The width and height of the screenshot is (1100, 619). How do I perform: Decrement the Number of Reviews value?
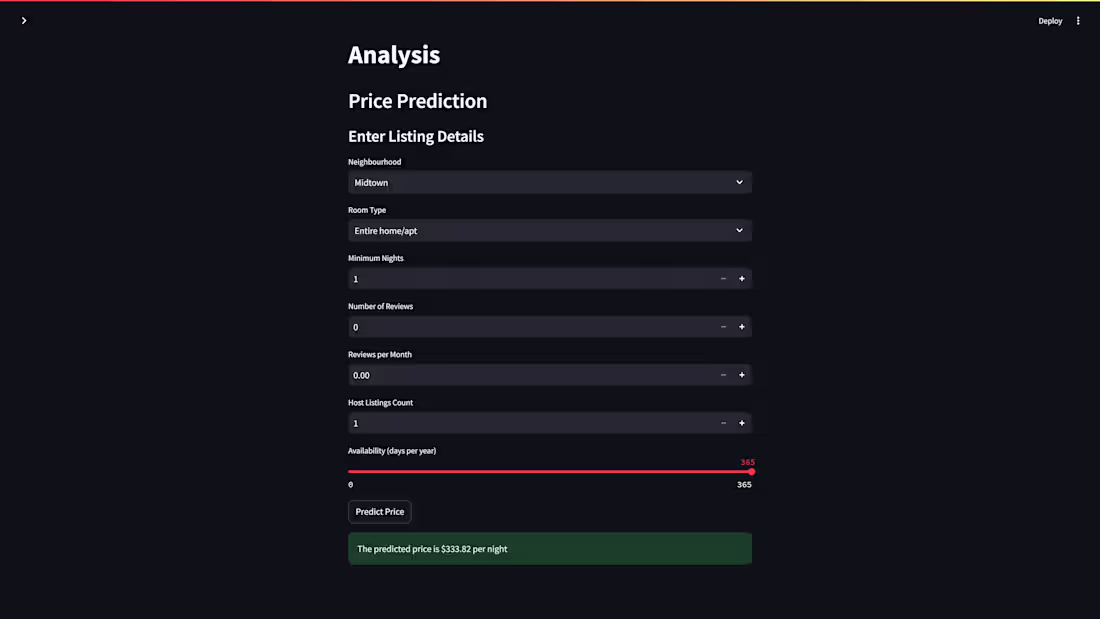pos(723,326)
